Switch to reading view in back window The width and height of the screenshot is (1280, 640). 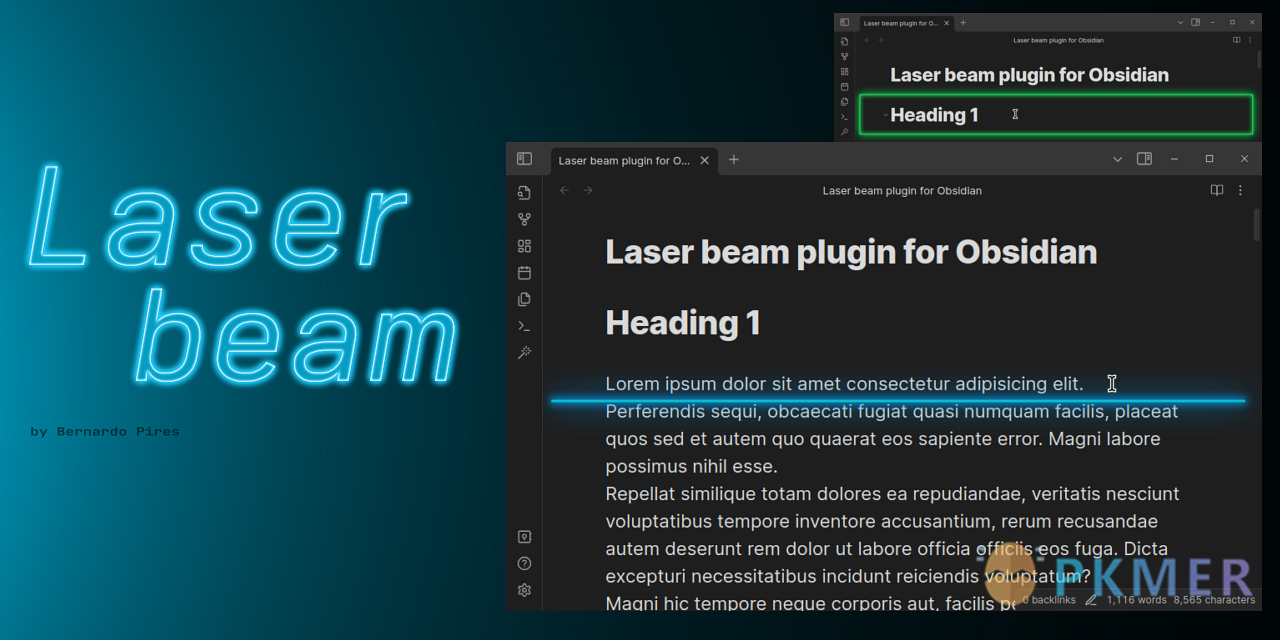click(1236, 40)
